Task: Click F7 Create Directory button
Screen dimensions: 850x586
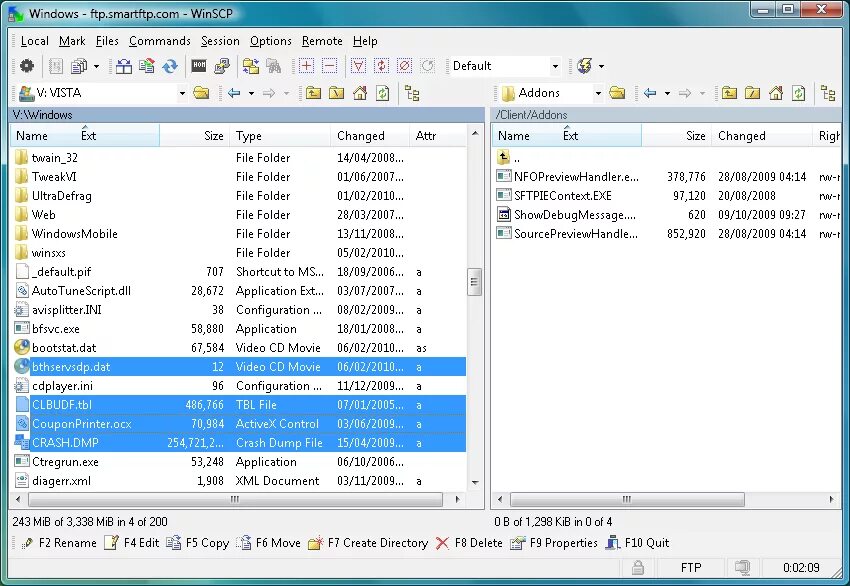Action: pyautogui.click(x=368, y=543)
